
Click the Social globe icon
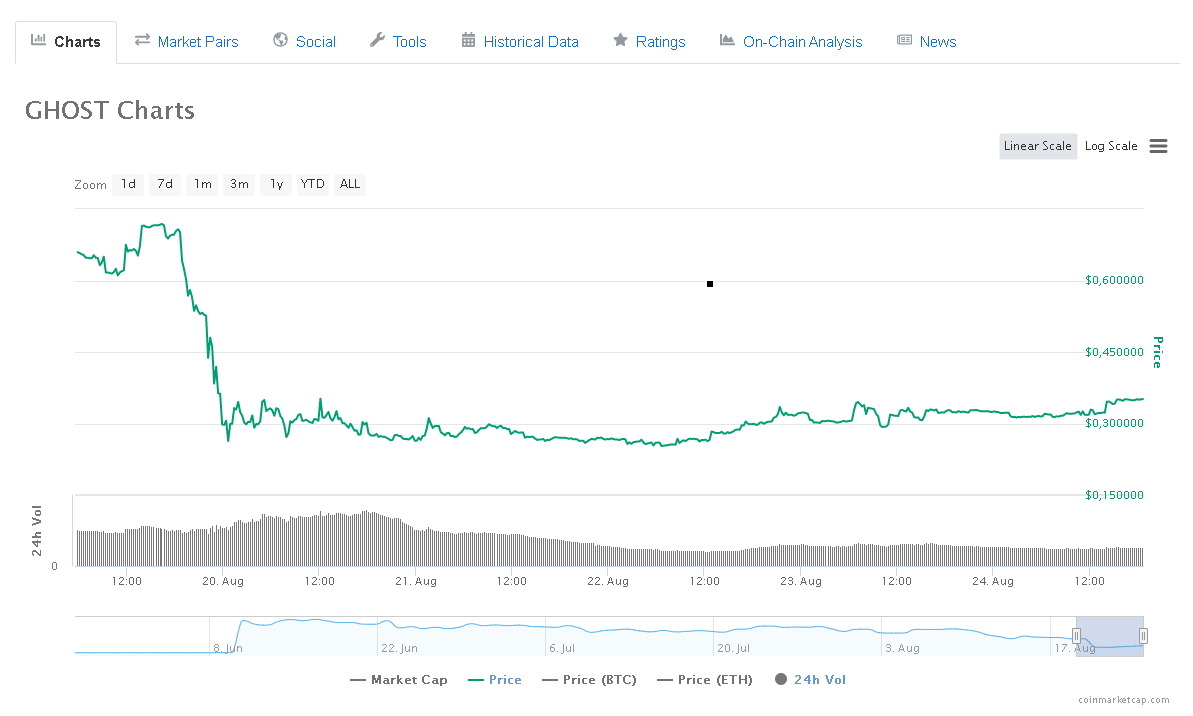[281, 40]
